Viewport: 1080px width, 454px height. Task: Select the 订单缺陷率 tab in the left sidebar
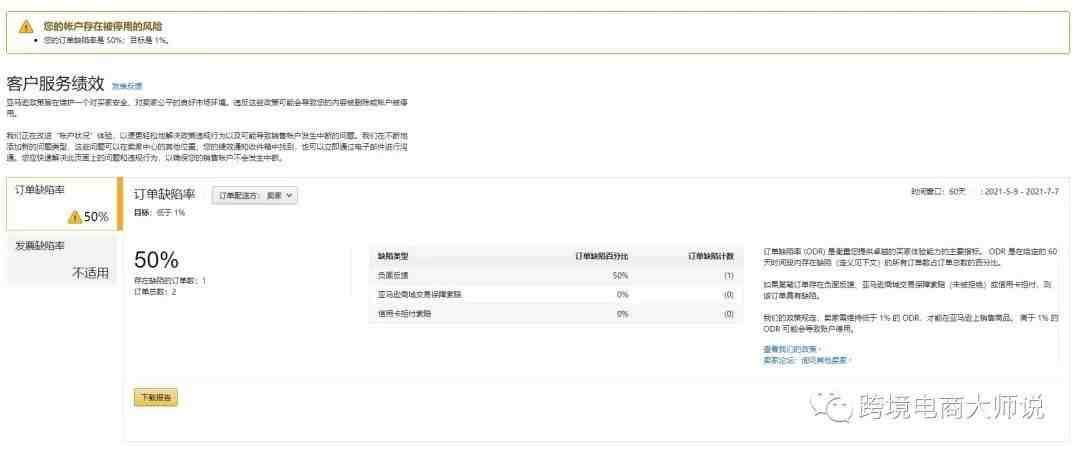click(x=62, y=204)
